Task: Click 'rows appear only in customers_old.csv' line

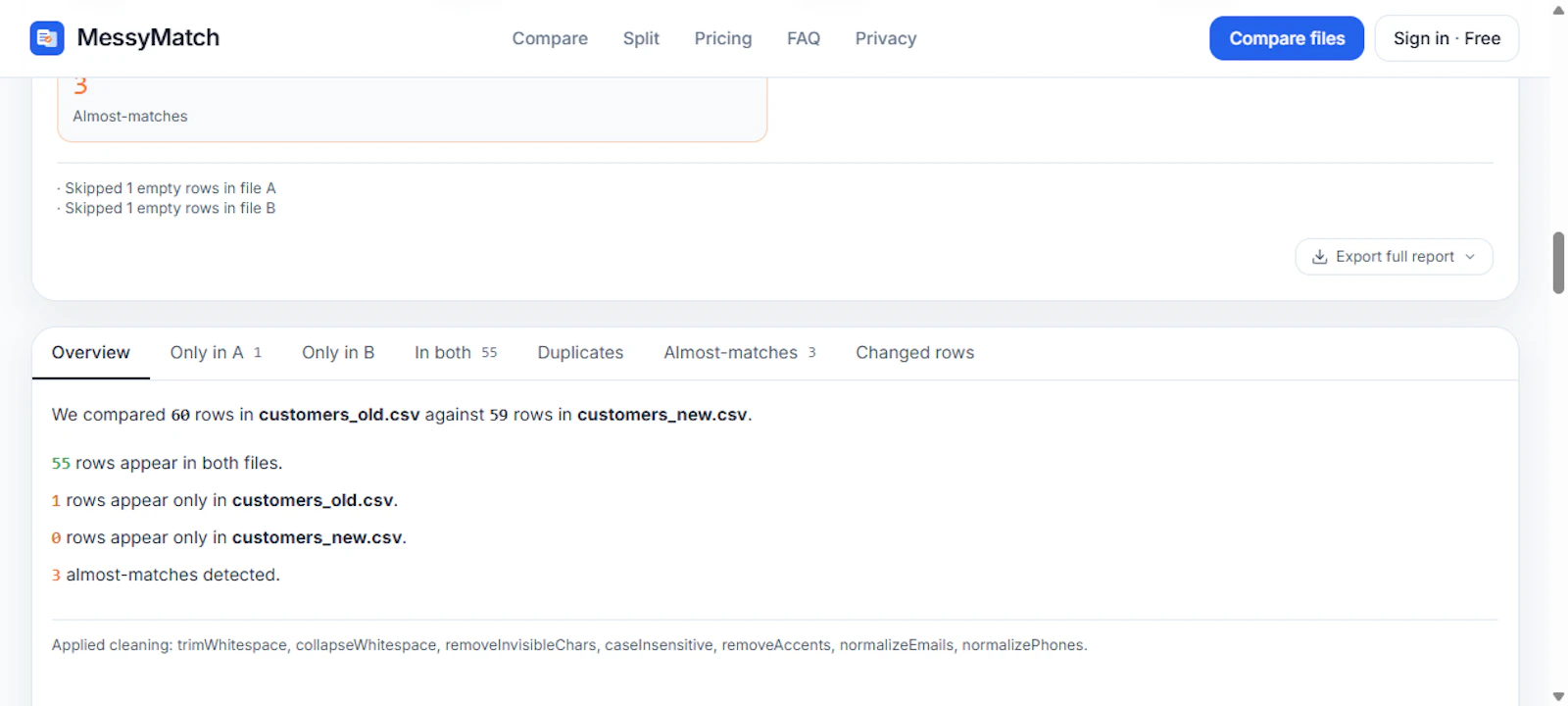Action: tap(224, 500)
